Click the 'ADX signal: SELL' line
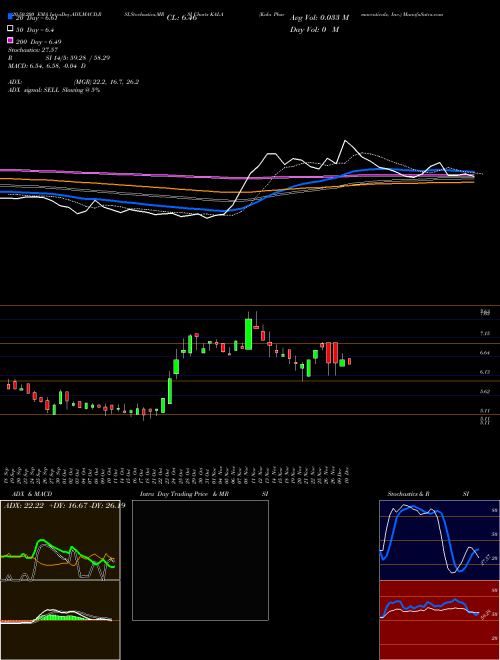500x660 pixels. point(54,90)
